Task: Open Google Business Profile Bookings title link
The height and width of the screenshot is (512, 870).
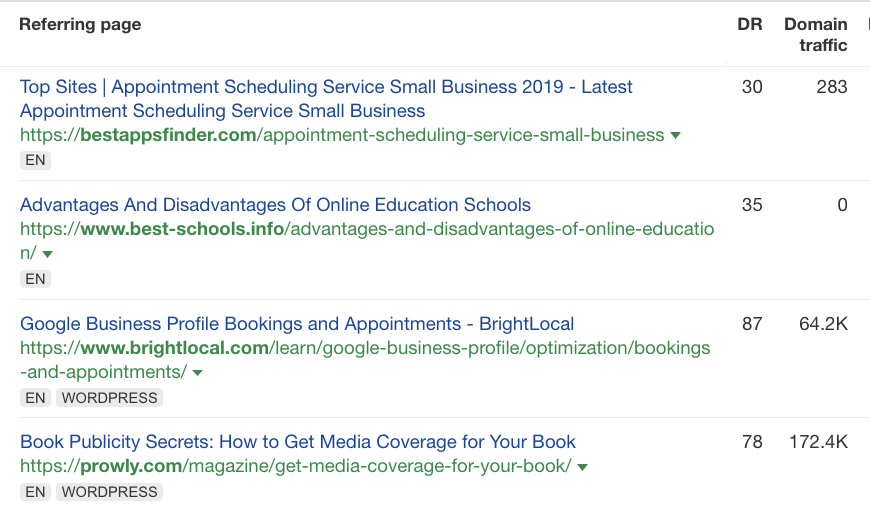Action: pyautogui.click(x=297, y=324)
